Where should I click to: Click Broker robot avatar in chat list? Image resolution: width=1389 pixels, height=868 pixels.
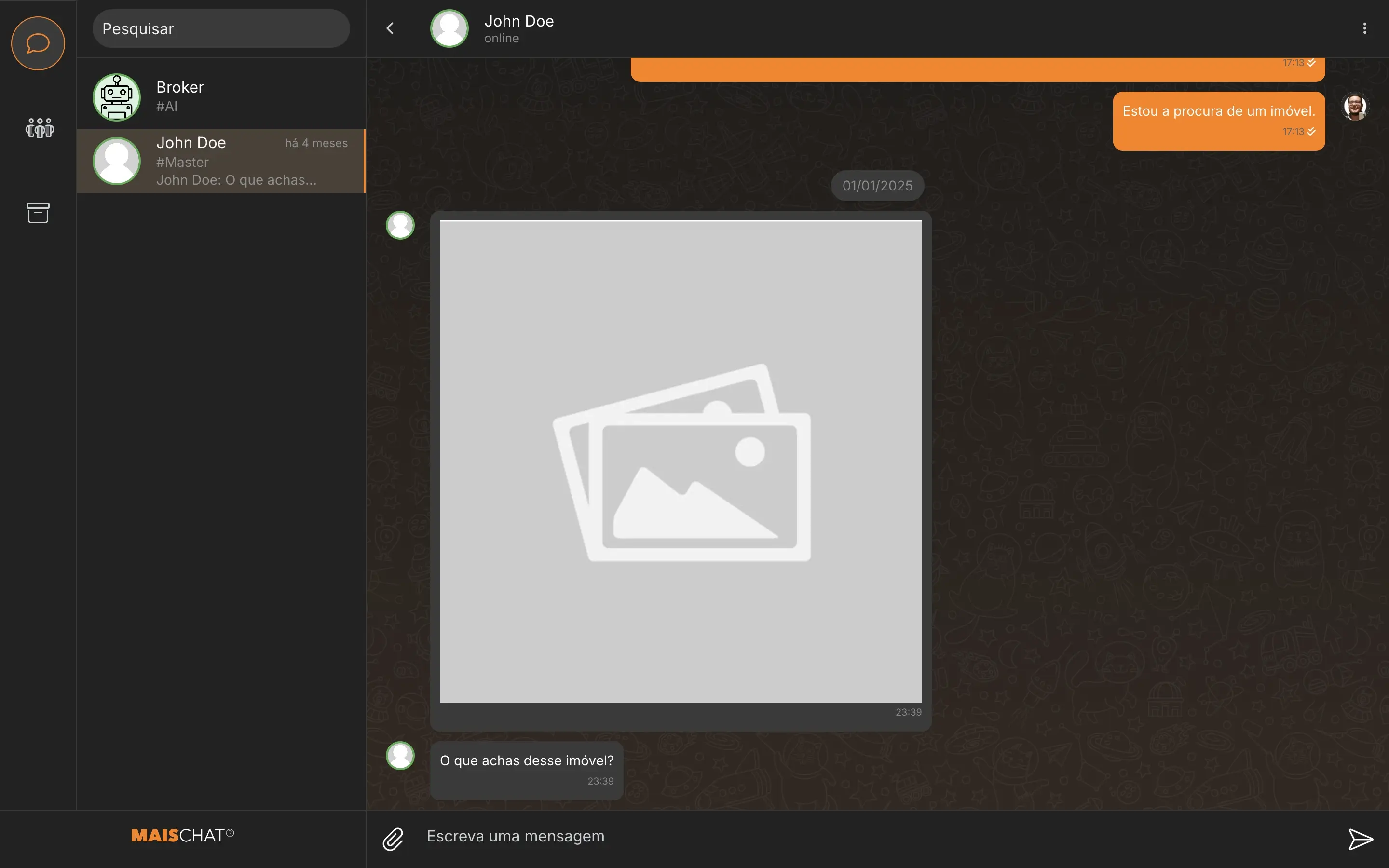click(x=117, y=97)
